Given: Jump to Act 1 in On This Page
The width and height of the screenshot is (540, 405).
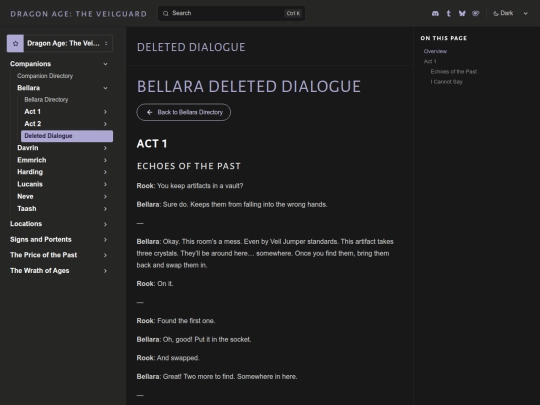Looking at the screenshot, I should tap(430, 61).
